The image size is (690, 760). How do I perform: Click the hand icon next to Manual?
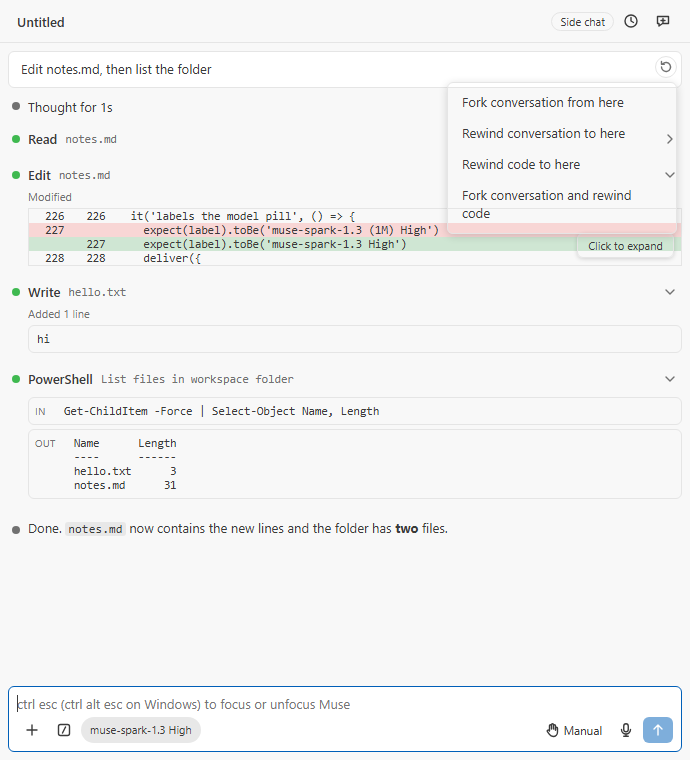click(552, 730)
